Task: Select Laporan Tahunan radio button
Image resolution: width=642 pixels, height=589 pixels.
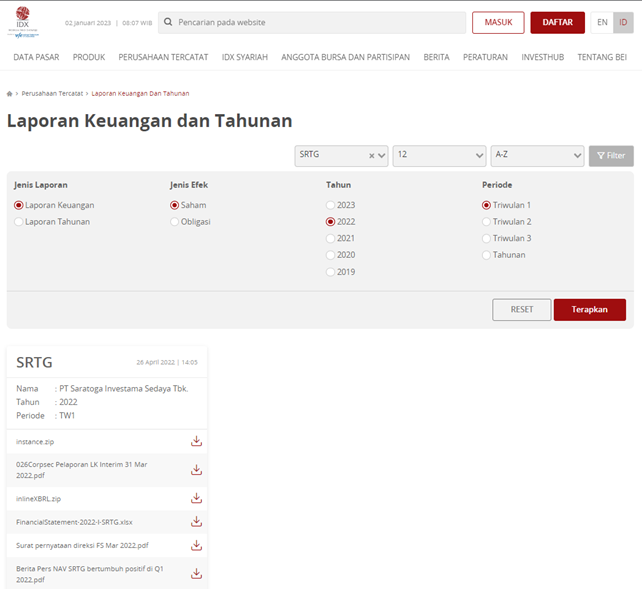Action: 18,222
